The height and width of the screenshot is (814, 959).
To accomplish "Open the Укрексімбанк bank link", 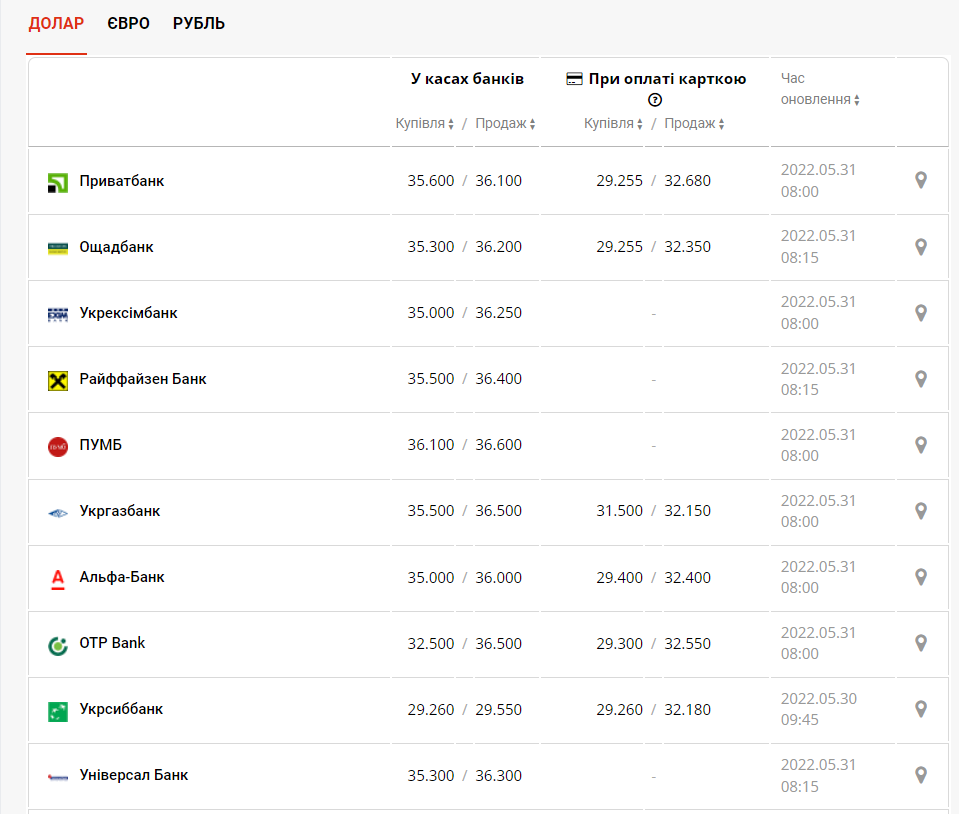I will tap(128, 313).
